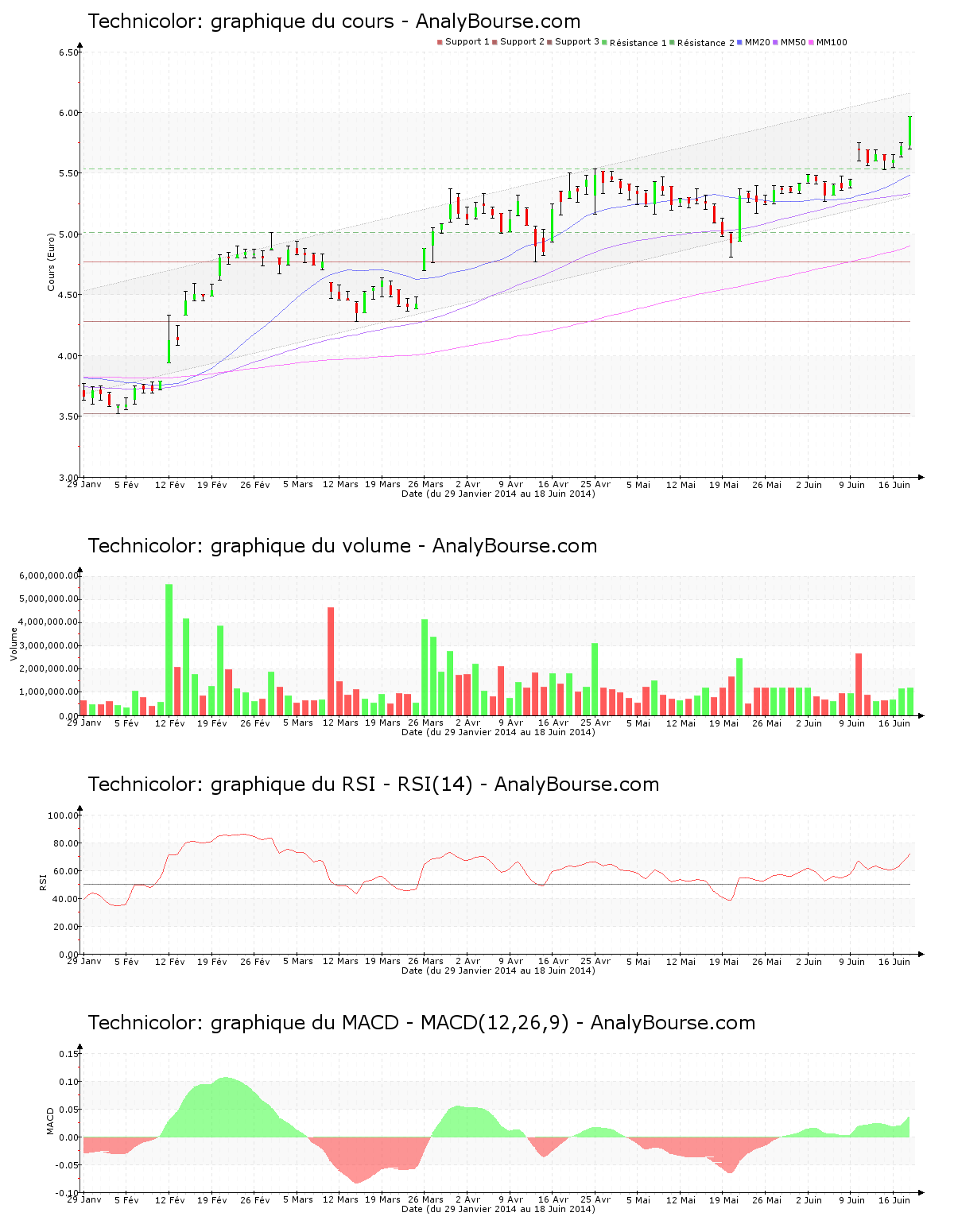This screenshot has width=954, height=1232.
Task: Click the 6.50 value on price axis
Action: click(x=68, y=52)
